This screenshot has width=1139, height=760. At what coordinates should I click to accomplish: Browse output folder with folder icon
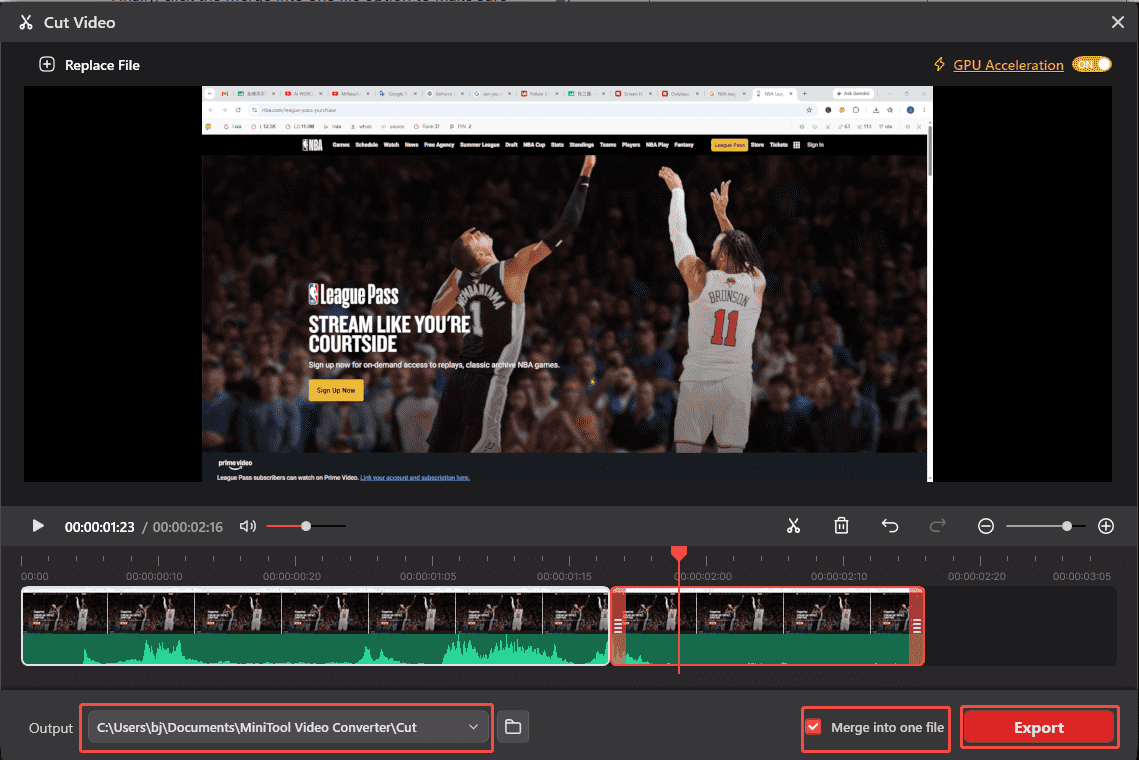(x=513, y=727)
